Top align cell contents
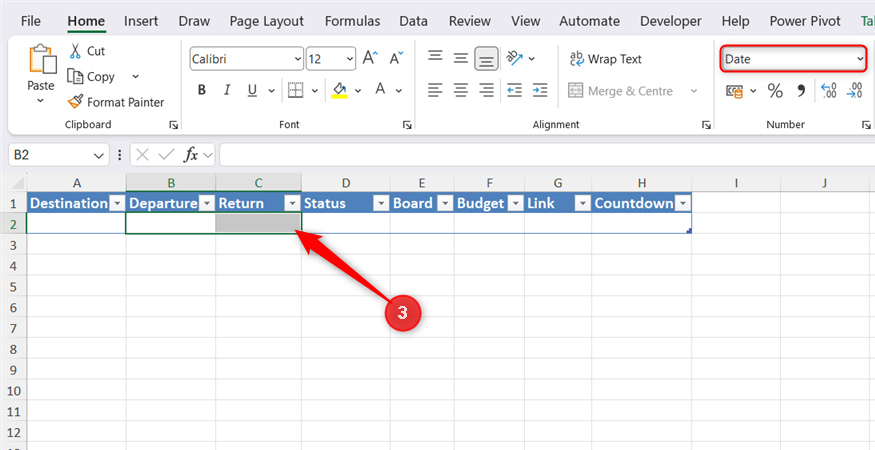 click(435, 58)
